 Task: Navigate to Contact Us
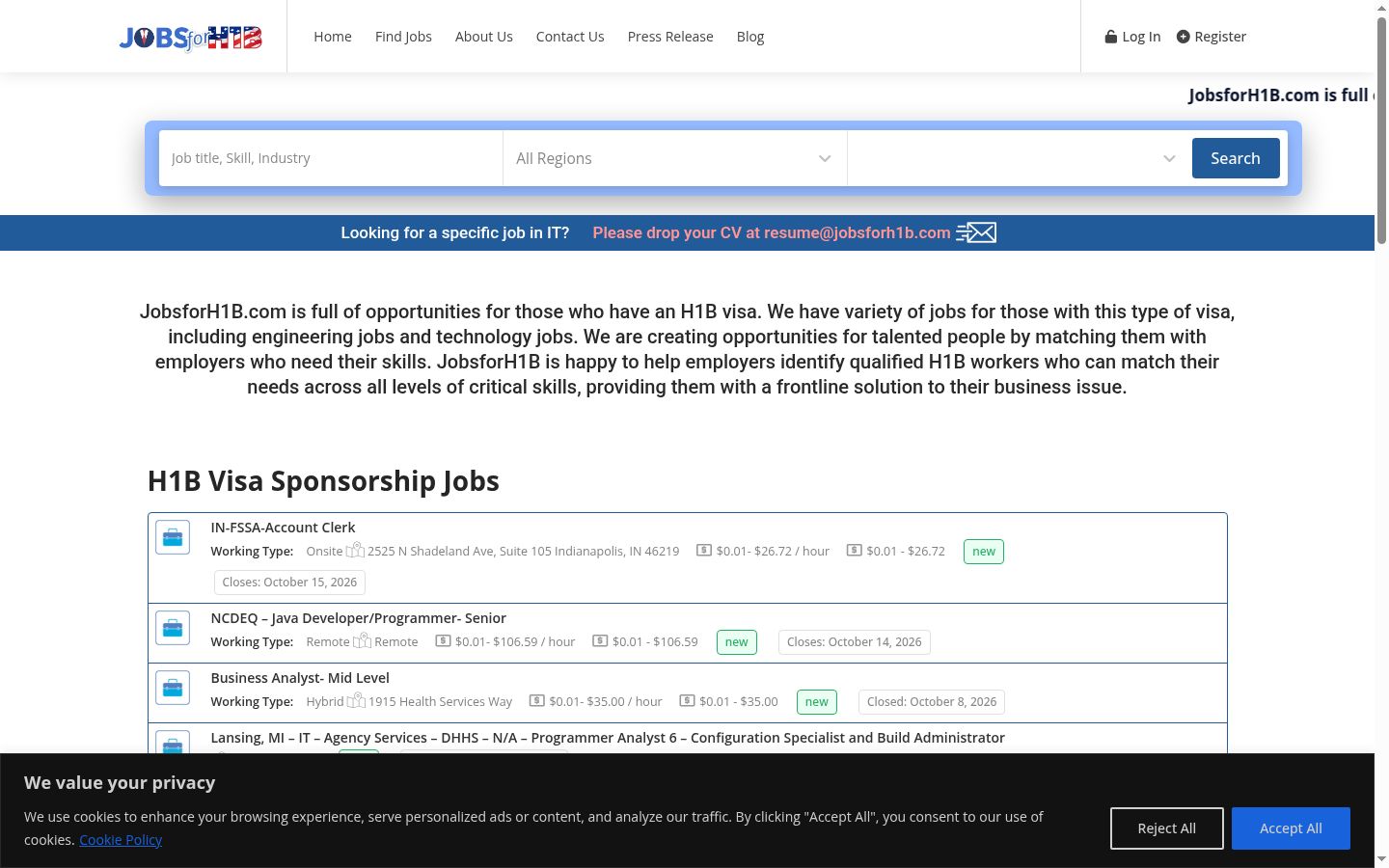click(x=570, y=37)
